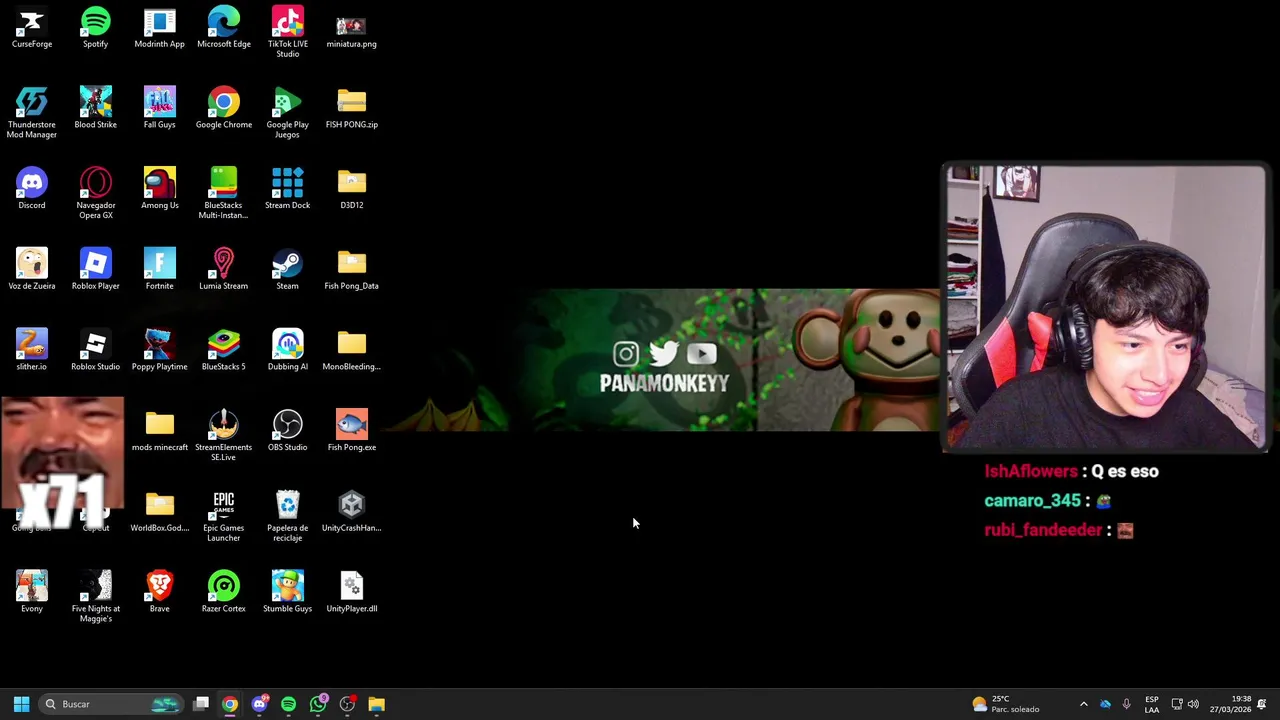The height and width of the screenshot is (720, 1280).
Task: Click Thunderstore Mod Manager icon
Action: pyautogui.click(x=32, y=113)
